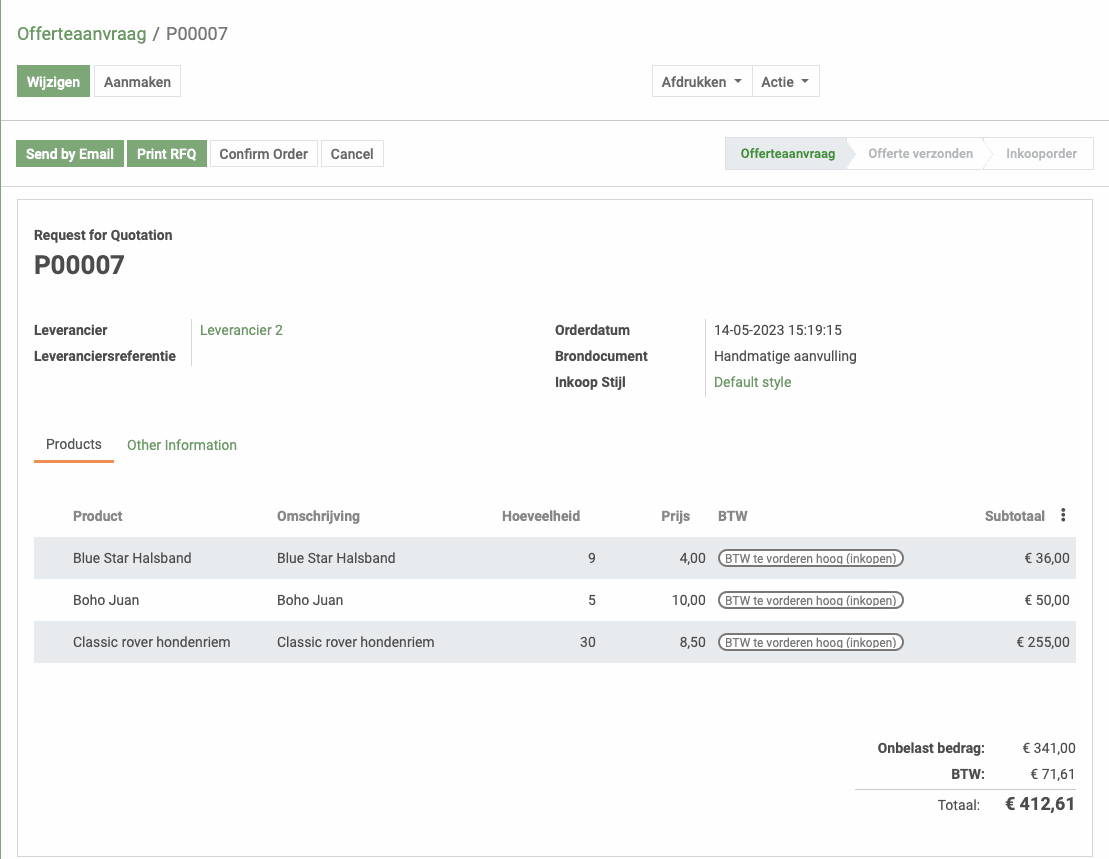Viewport: 1109px width, 859px height.
Task: Click the tax amount € 71,61
Action: [1052, 774]
